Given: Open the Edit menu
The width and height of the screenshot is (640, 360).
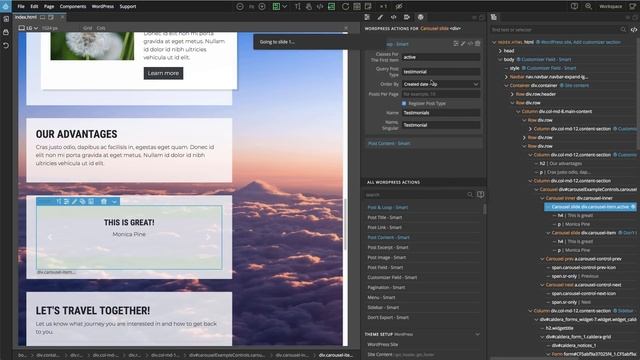Looking at the screenshot, I should click(x=34, y=7).
